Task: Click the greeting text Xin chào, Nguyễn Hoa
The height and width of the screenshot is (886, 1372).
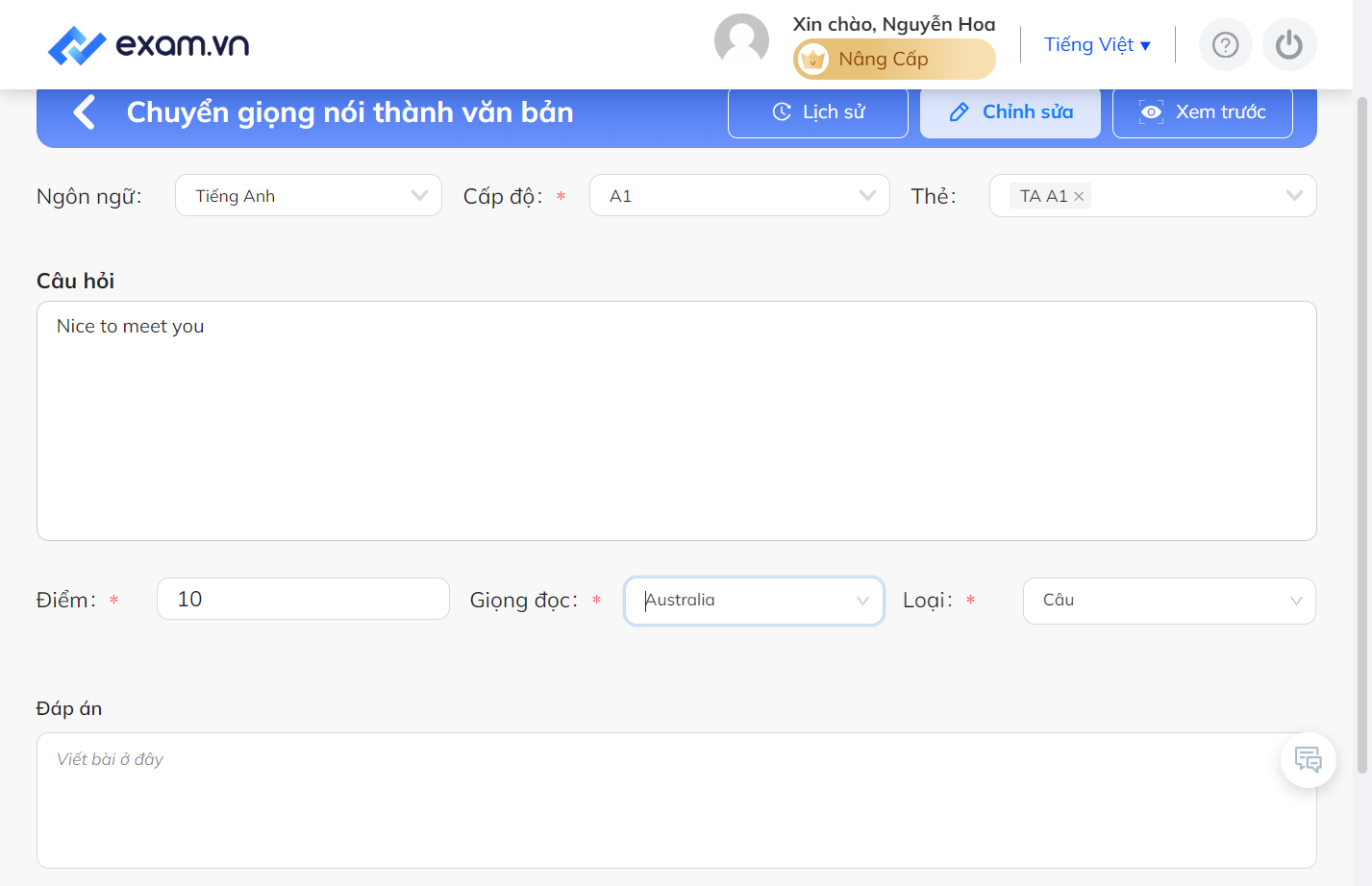Action: pos(894,24)
